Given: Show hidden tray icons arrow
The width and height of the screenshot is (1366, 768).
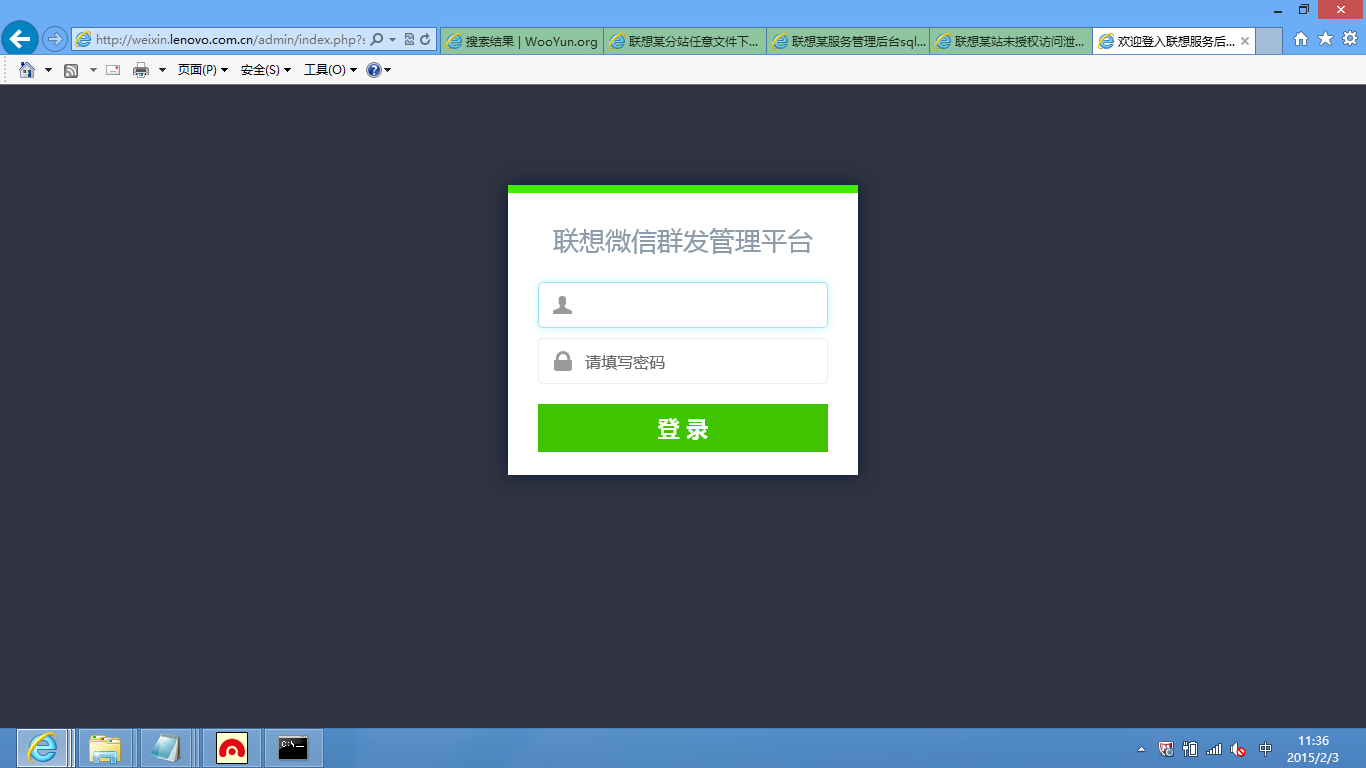Looking at the screenshot, I should point(1142,749).
